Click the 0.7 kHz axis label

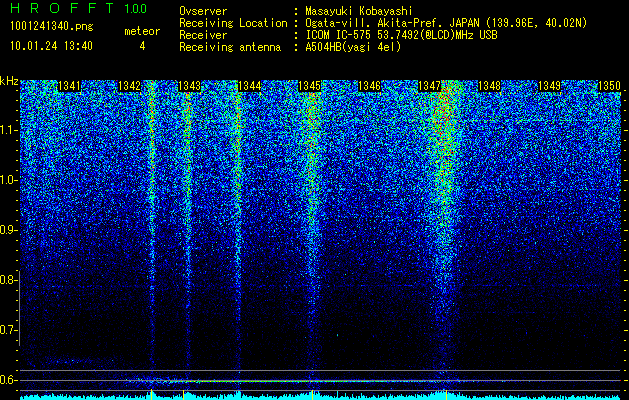[8, 330]
